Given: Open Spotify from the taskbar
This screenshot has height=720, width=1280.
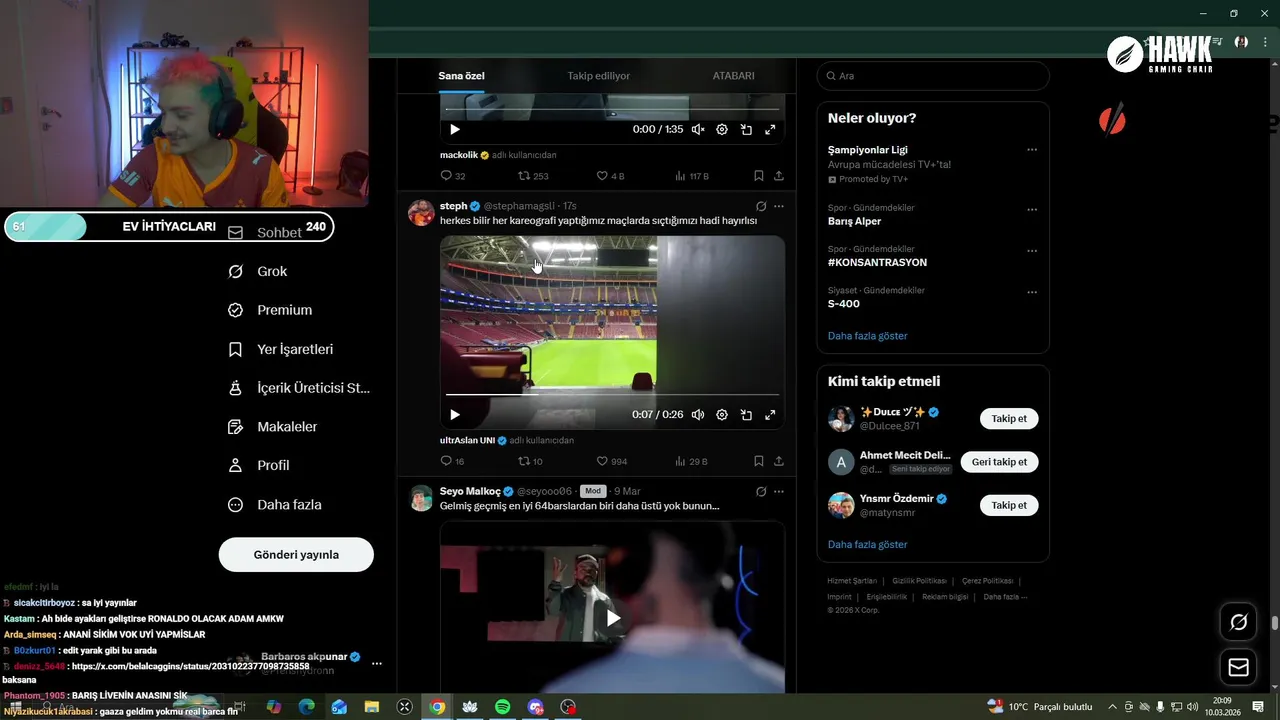Looking at the screenshot, I should tap(503, 707).
